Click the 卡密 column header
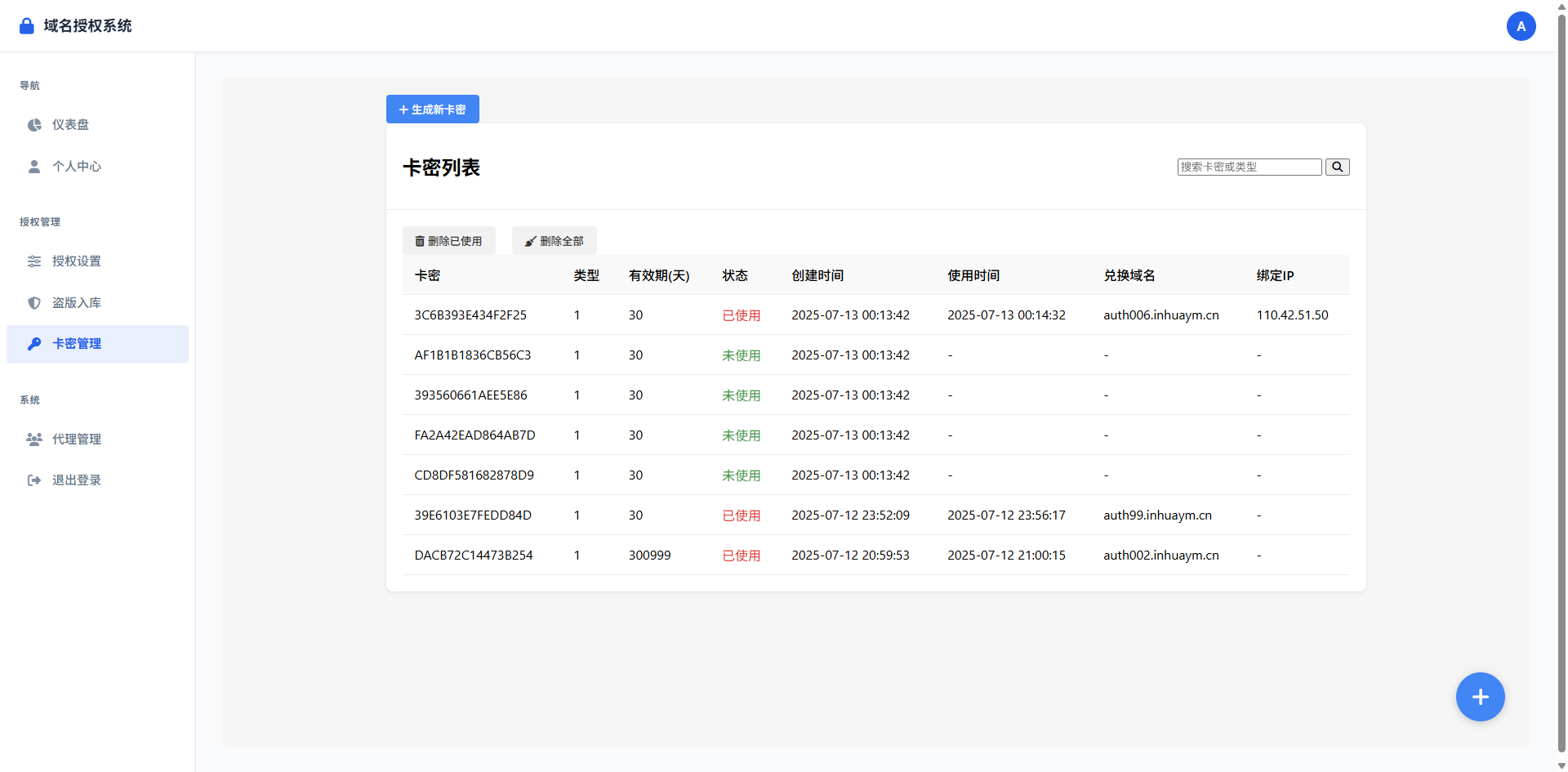Image resolution: width=1568 pixels, height=772 pixels. point(427,275)
